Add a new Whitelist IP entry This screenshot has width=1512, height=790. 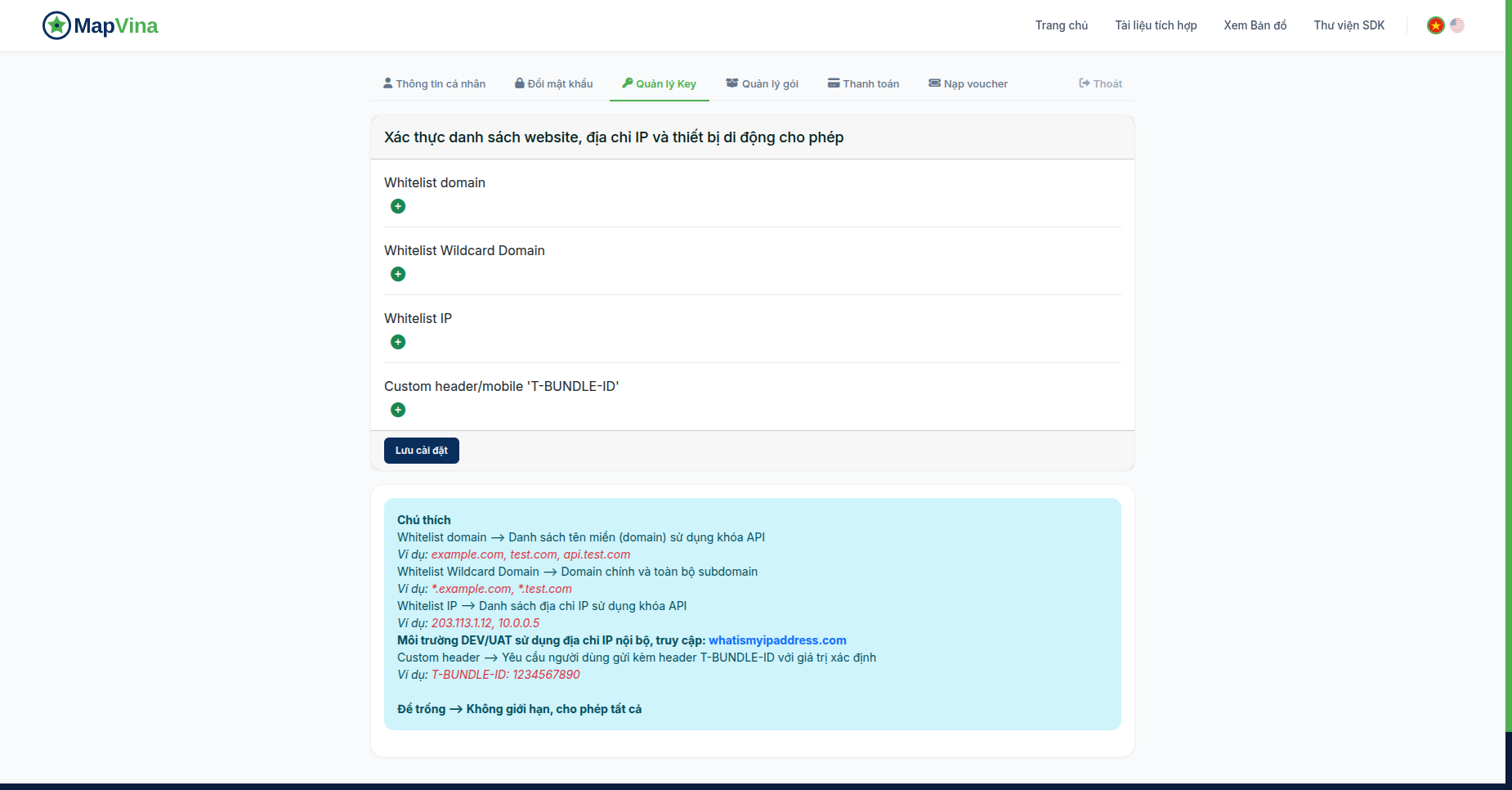[x=398, y=342]
